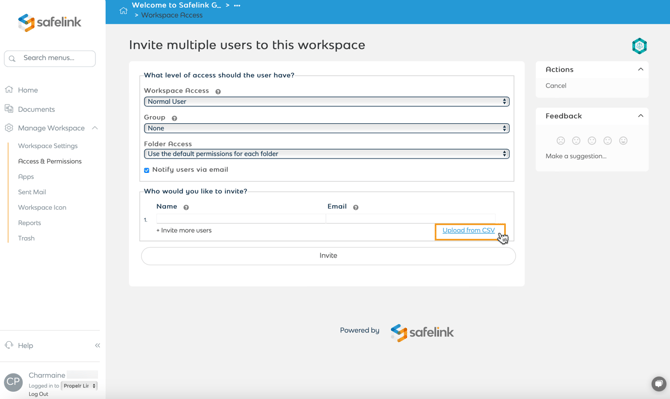670x399 pixels.
Task: Open the logged-in workspace selector
Action: [x=79, y=386]
